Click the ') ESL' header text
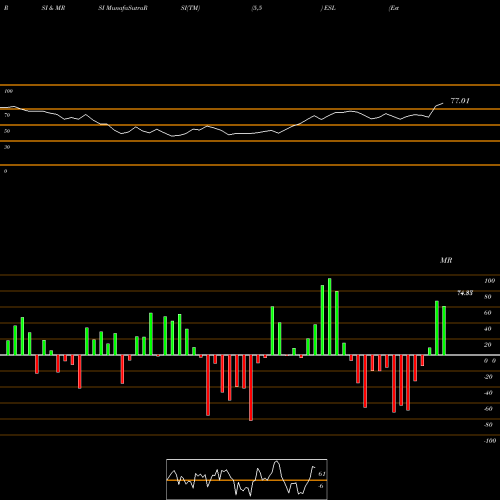This screenshot has width=500, height=500. 328,8
